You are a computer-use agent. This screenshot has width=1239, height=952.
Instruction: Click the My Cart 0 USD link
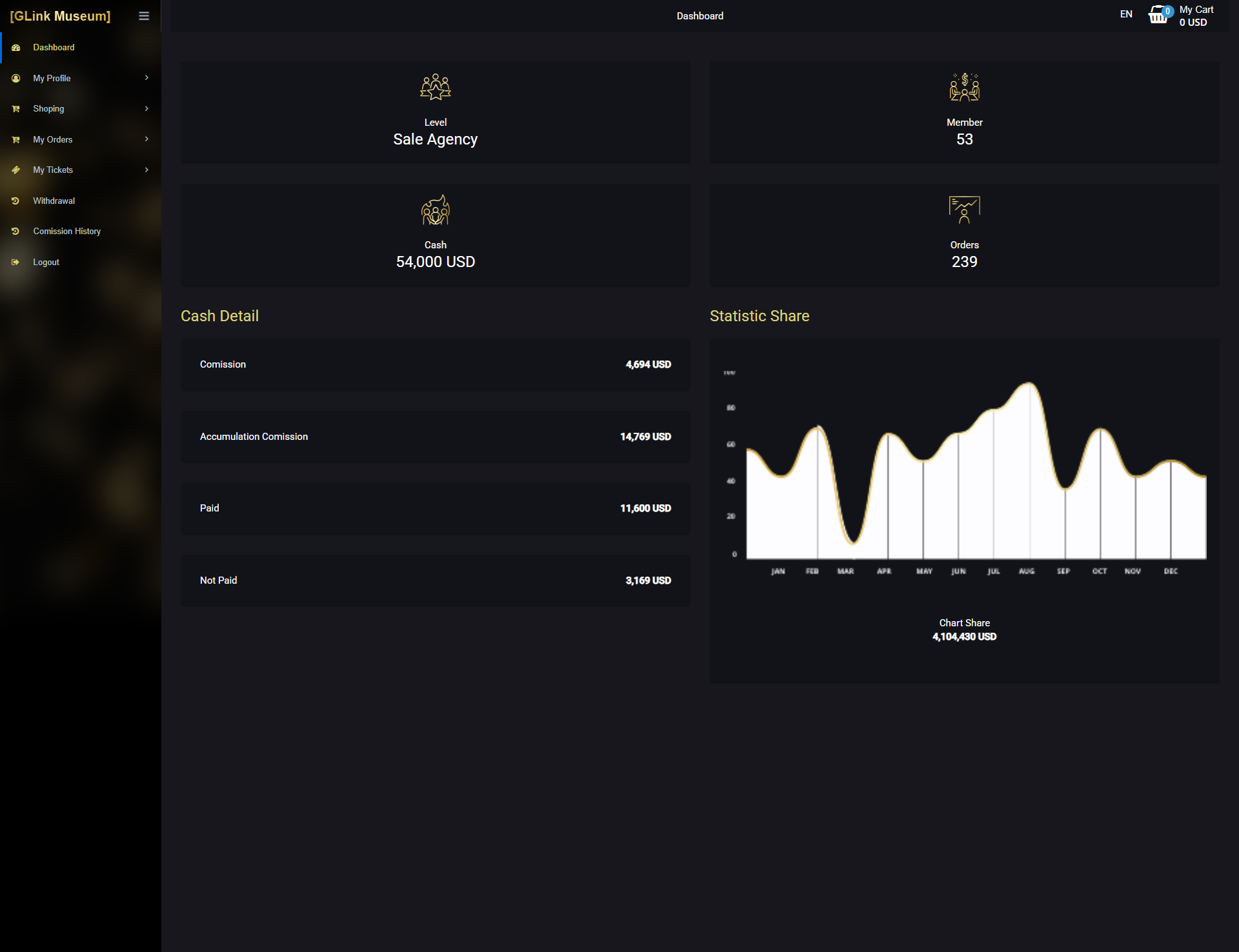pos(1196,16)
